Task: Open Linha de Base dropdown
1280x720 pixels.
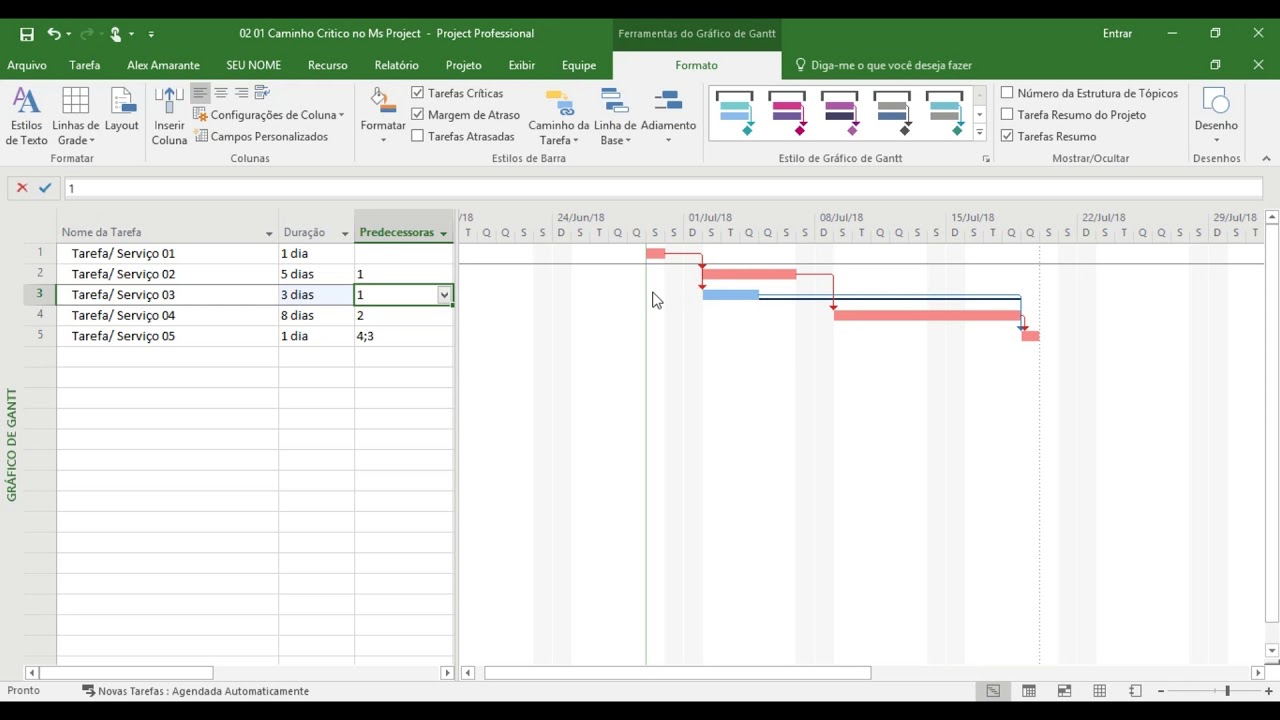Action: coord(615,117)
